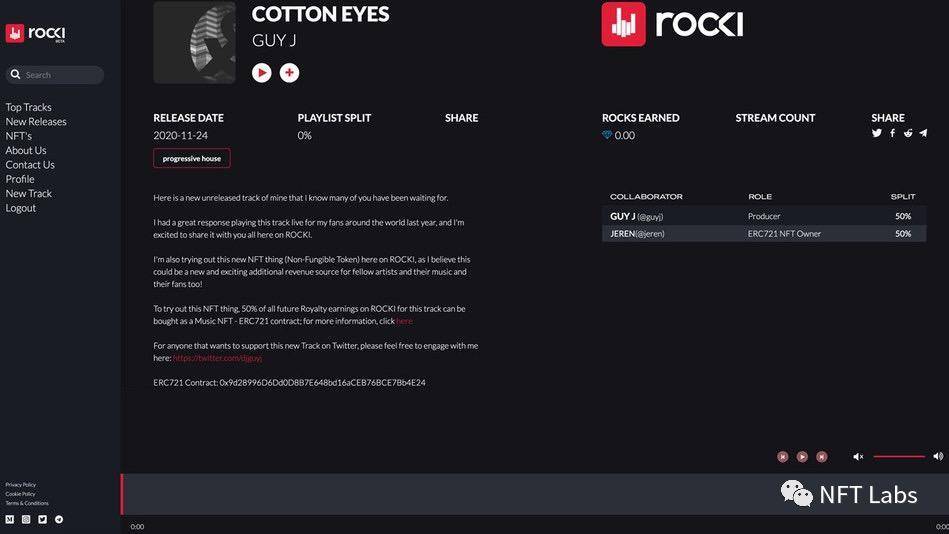Skip to previous track in player
Screen dimensions: 949x534
coord(783,456)
